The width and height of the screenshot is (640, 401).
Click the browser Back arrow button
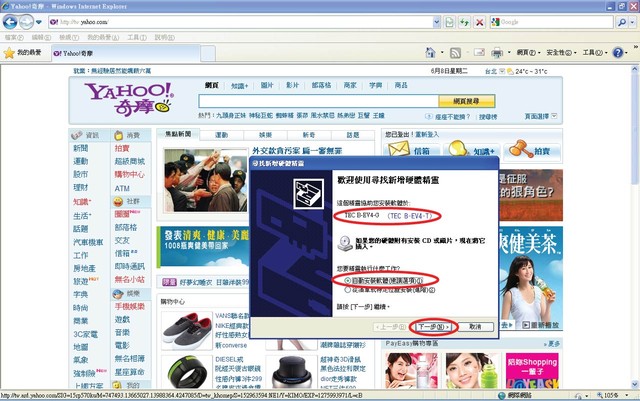[x=10, y=22]
